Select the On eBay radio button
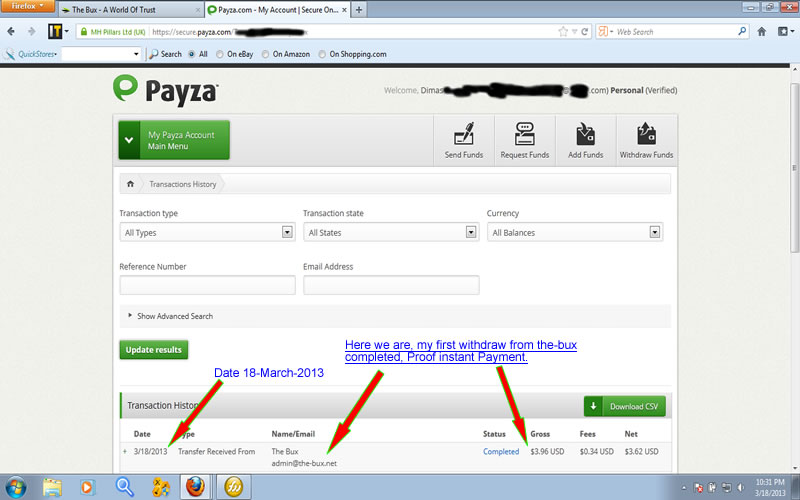The height and width of the screenshot is (500, 800). point(219,54)
